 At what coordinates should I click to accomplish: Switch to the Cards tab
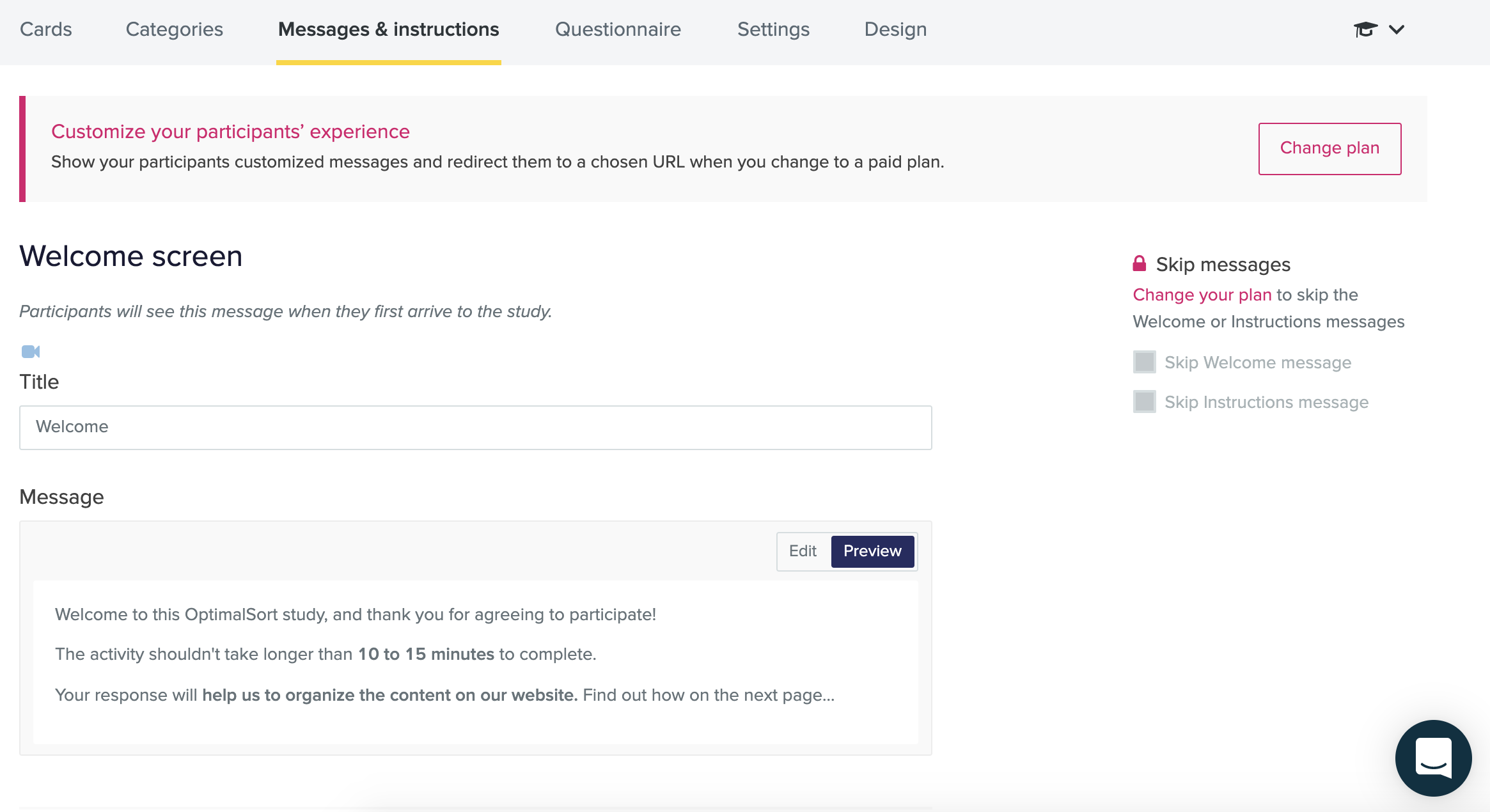pyautogui.click(x=45, y=29)
